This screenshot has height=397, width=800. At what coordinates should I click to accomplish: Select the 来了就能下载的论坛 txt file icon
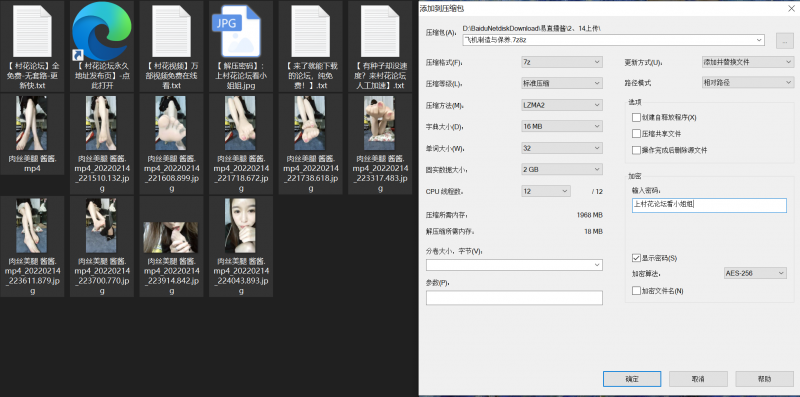311,31
